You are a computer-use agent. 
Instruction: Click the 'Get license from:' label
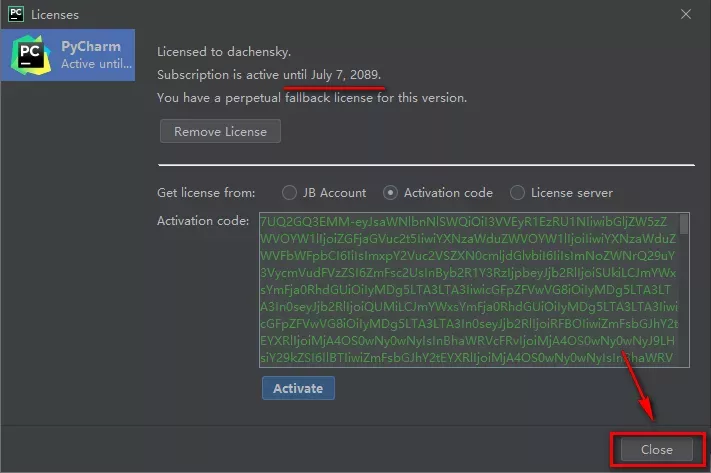206,193
